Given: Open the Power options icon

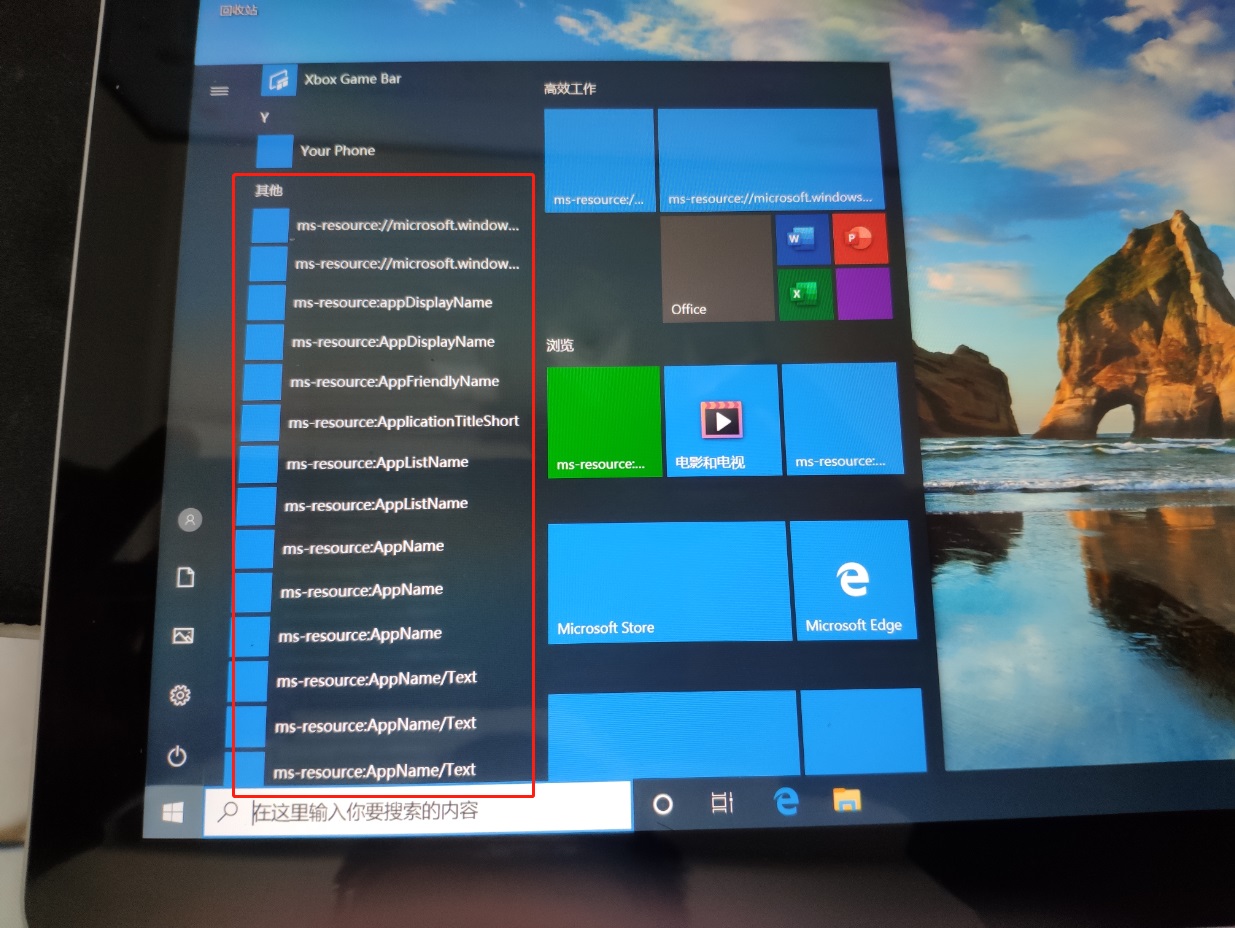Looking at the screenshot, I should (177, 756).
